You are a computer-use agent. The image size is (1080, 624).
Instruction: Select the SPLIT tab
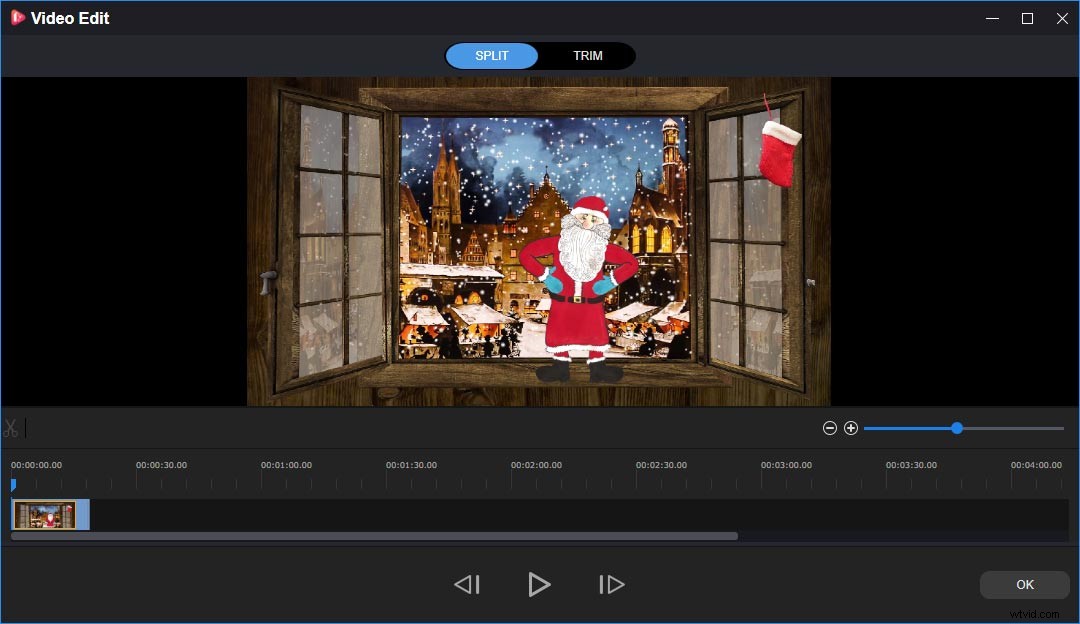492,55
